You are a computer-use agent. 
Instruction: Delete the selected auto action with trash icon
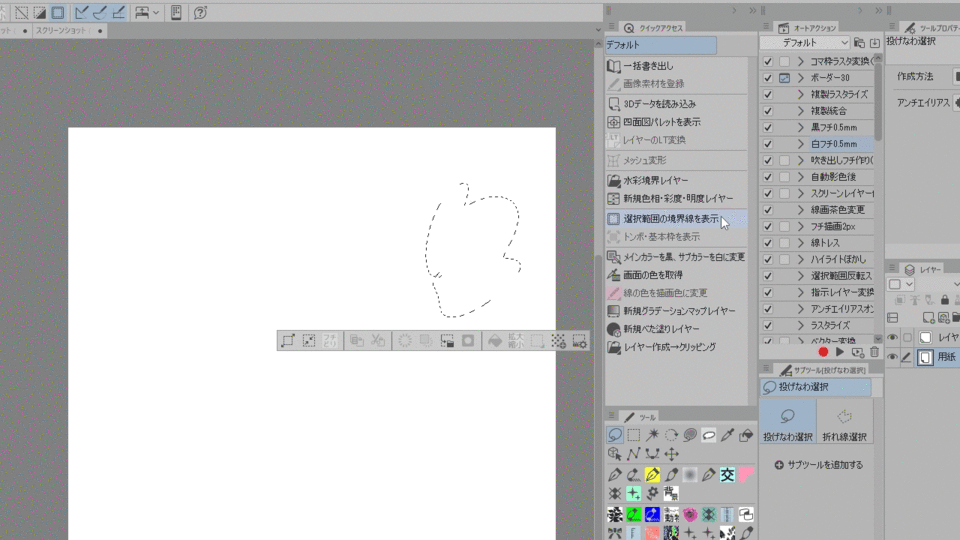click(874, 352)
